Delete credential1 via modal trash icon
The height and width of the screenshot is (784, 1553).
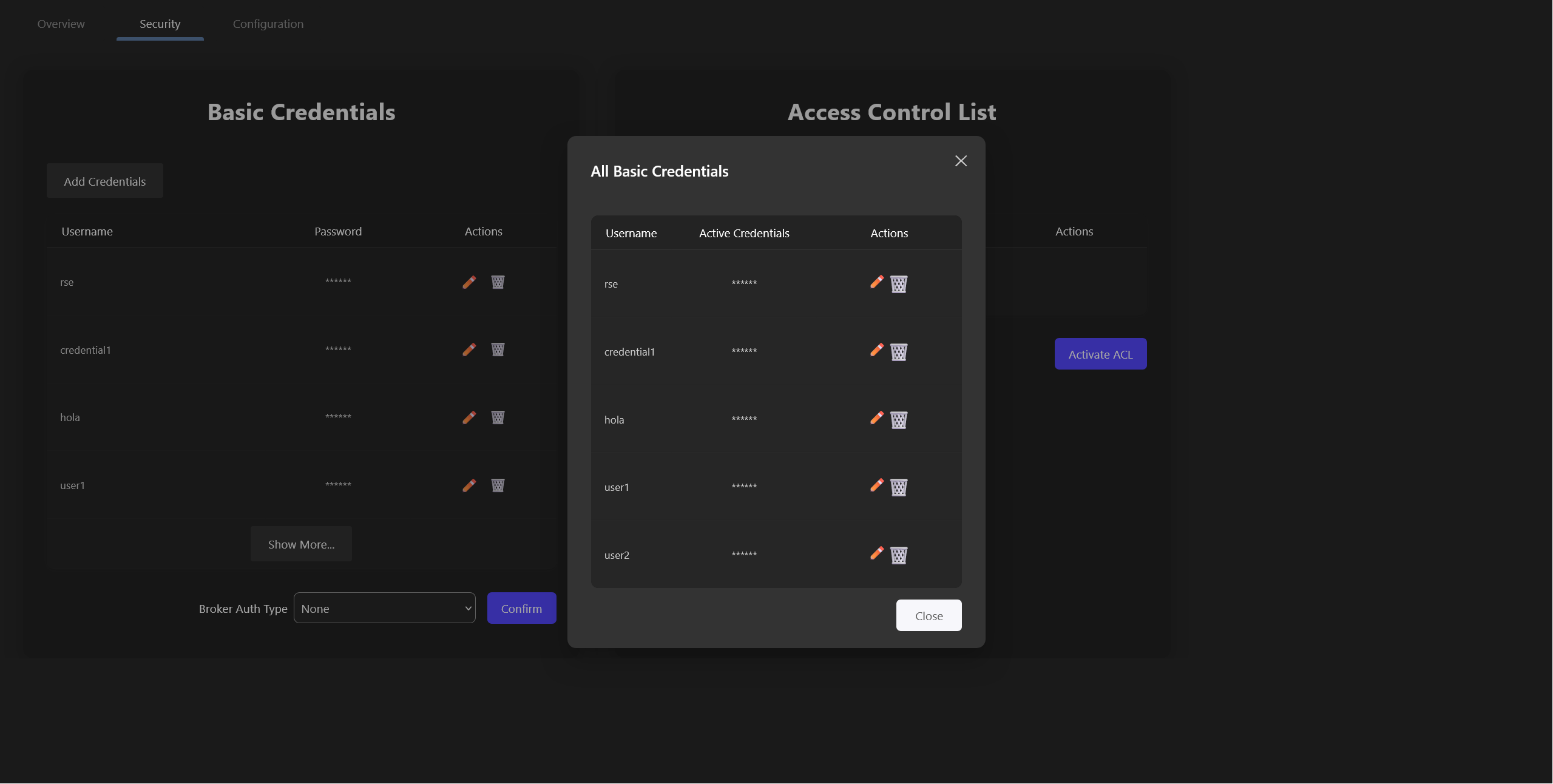click(898, 352)
